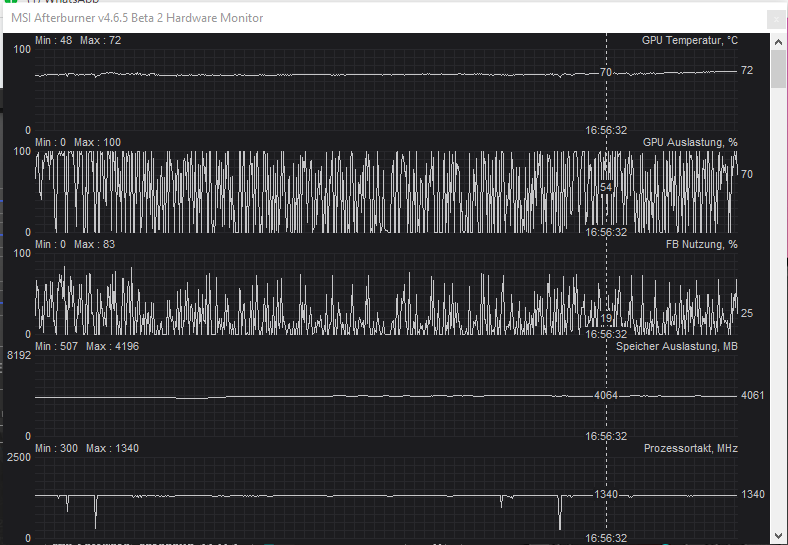Screen dimensions: 788x545
Task: Select the Speicher Auslastung, MB graph label
Action: (676, 346)
